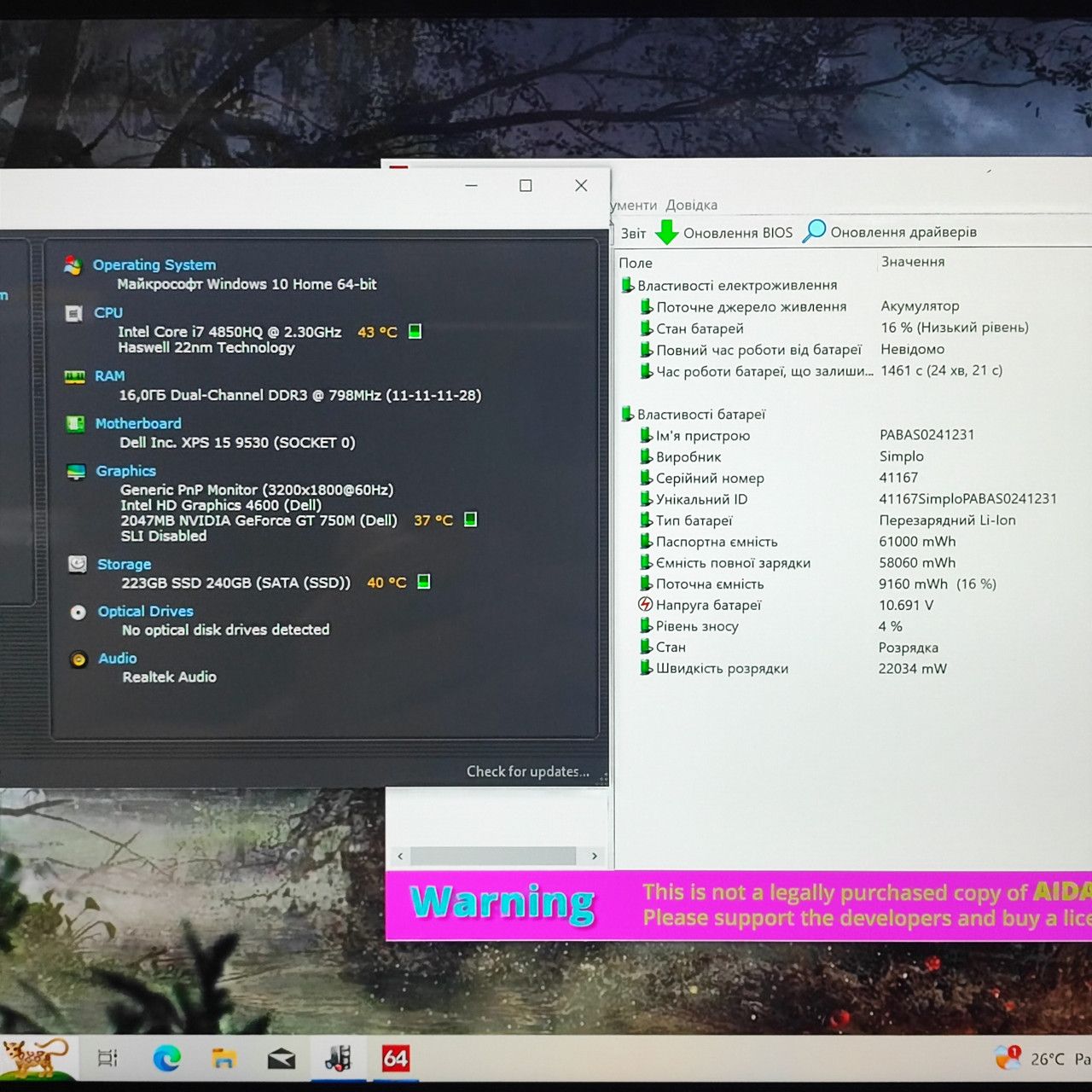Click the Storage section heading
The image size is (1092, 1092).
coord(125,564)
